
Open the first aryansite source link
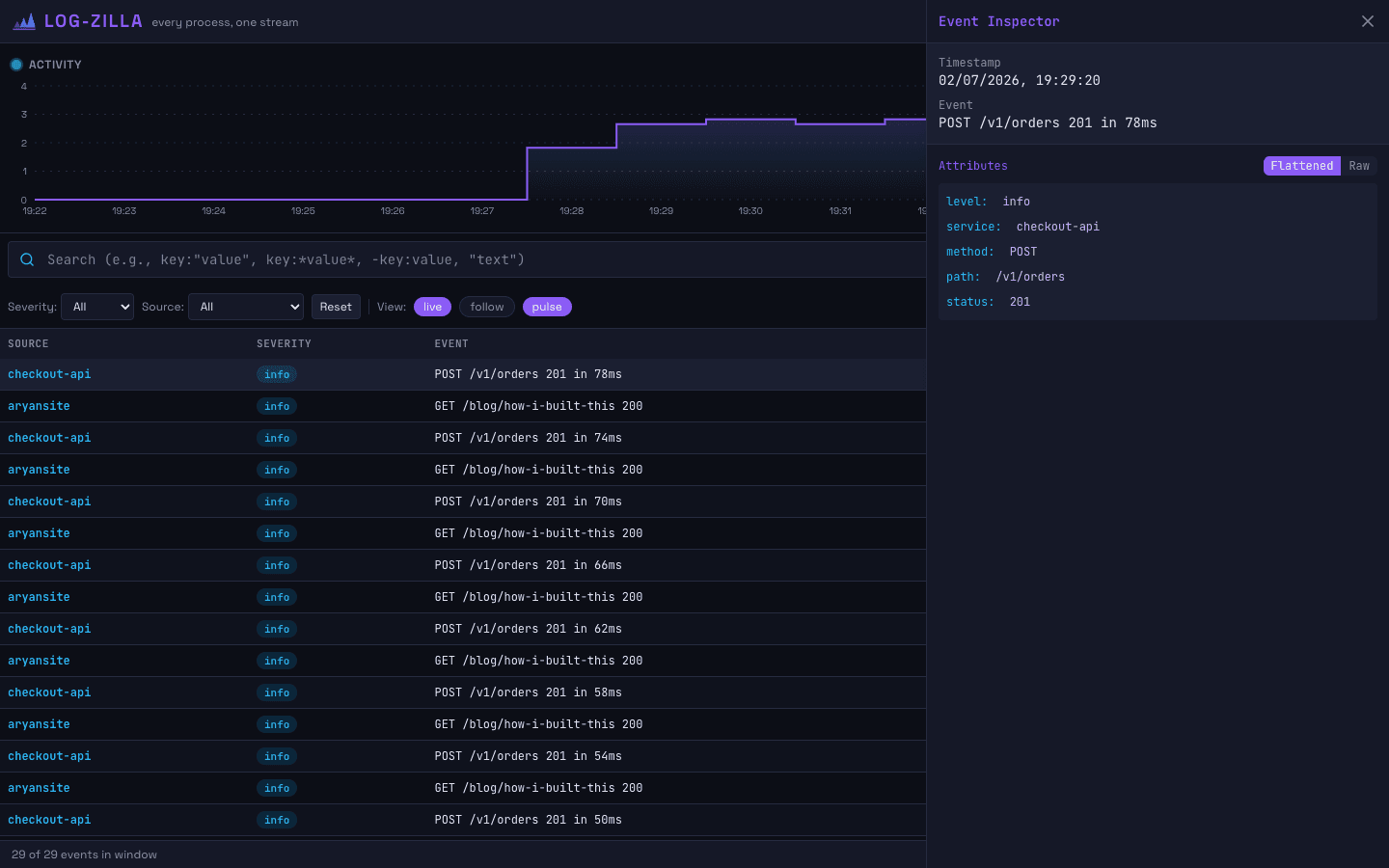point(39,406)
